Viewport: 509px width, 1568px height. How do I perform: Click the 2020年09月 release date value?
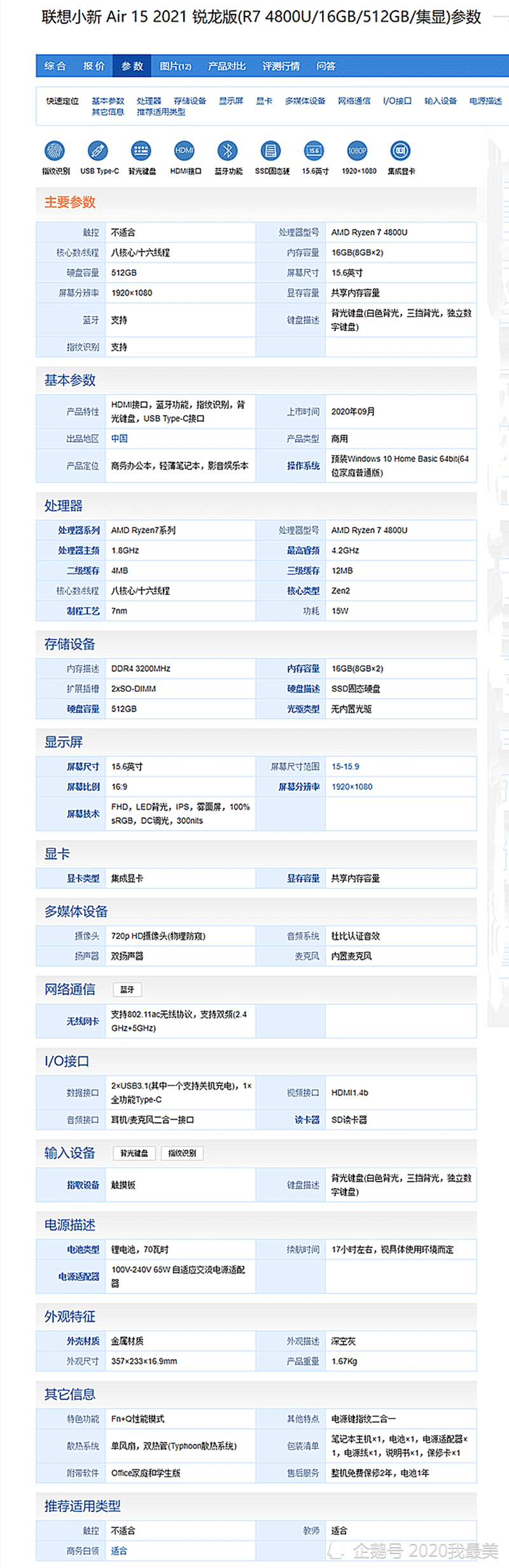353,412
